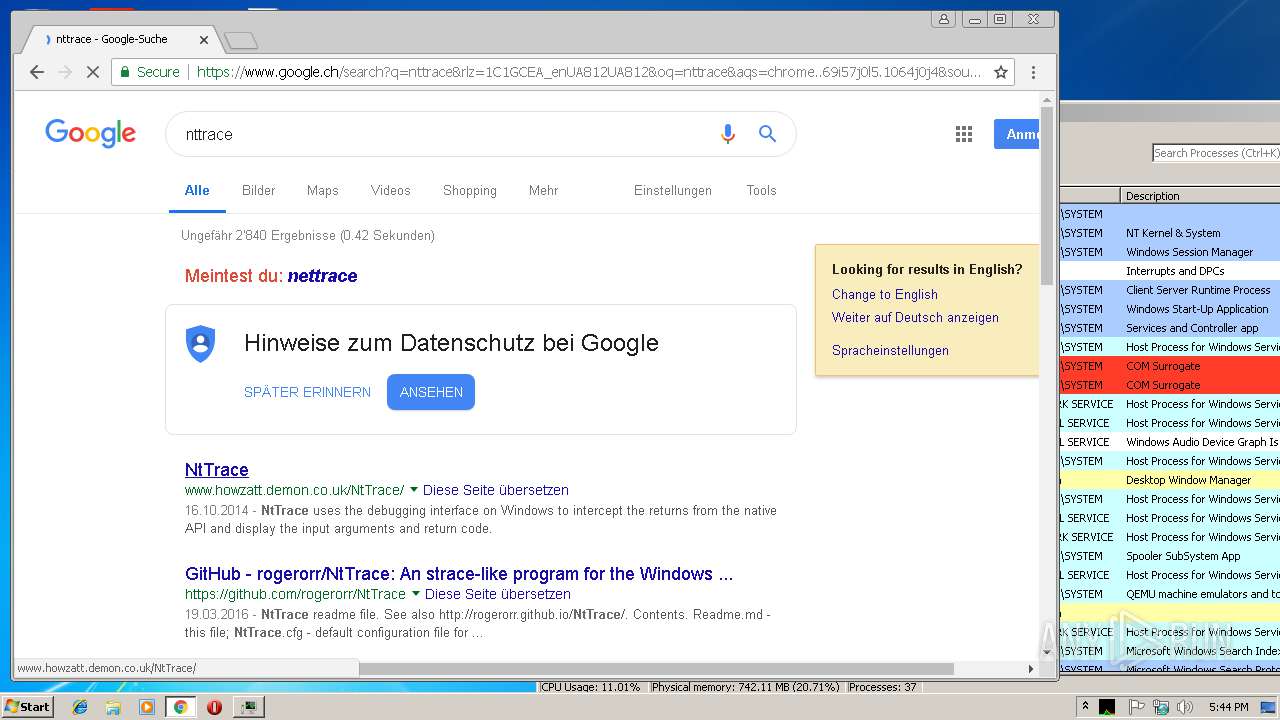Show hidden tray icons
The width and height of the screenshot is (1280, 720).
(1086, 707)
